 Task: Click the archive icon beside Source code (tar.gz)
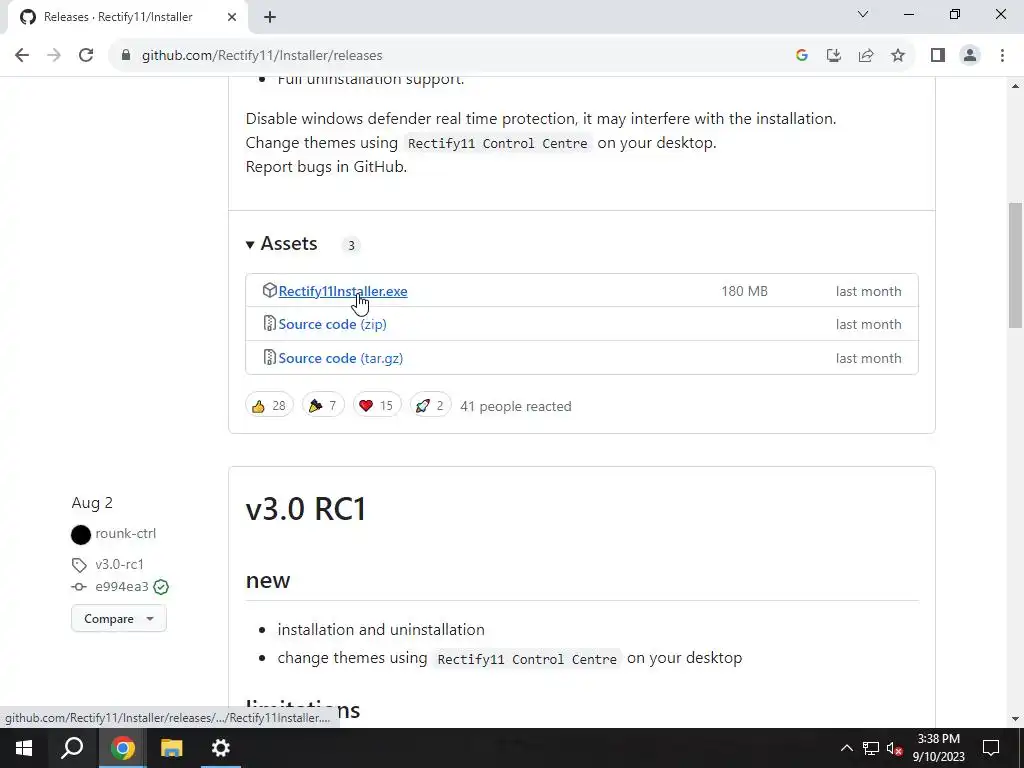coord(269,357)
